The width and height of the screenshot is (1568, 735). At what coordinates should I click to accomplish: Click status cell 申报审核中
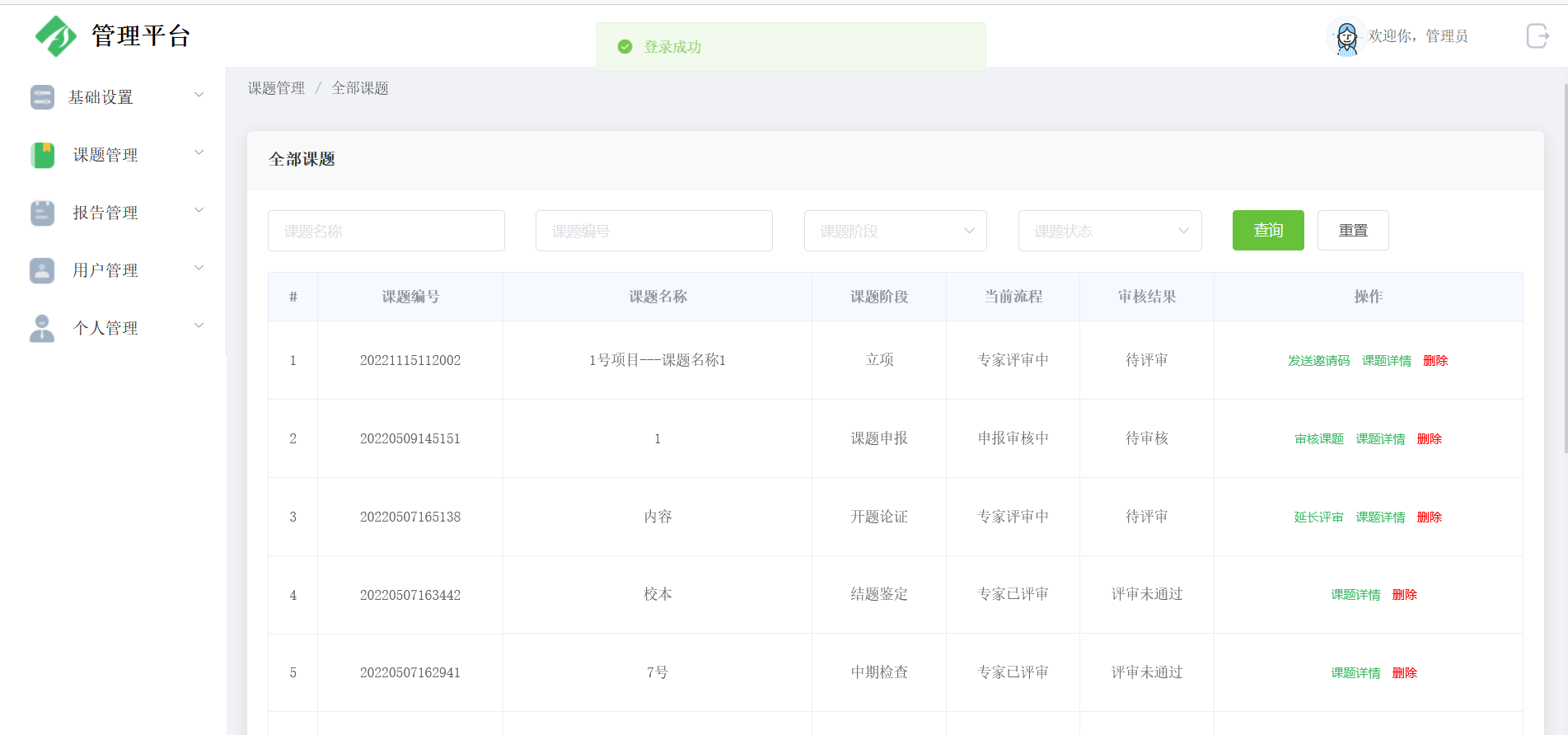pyautogui.click(x=1013, y=438)
